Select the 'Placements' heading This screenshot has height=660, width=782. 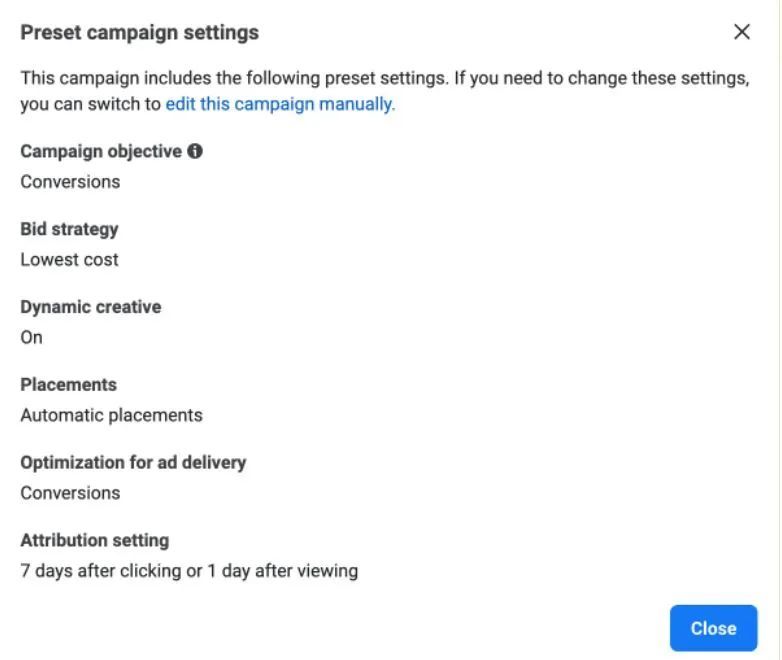(68, 385)
